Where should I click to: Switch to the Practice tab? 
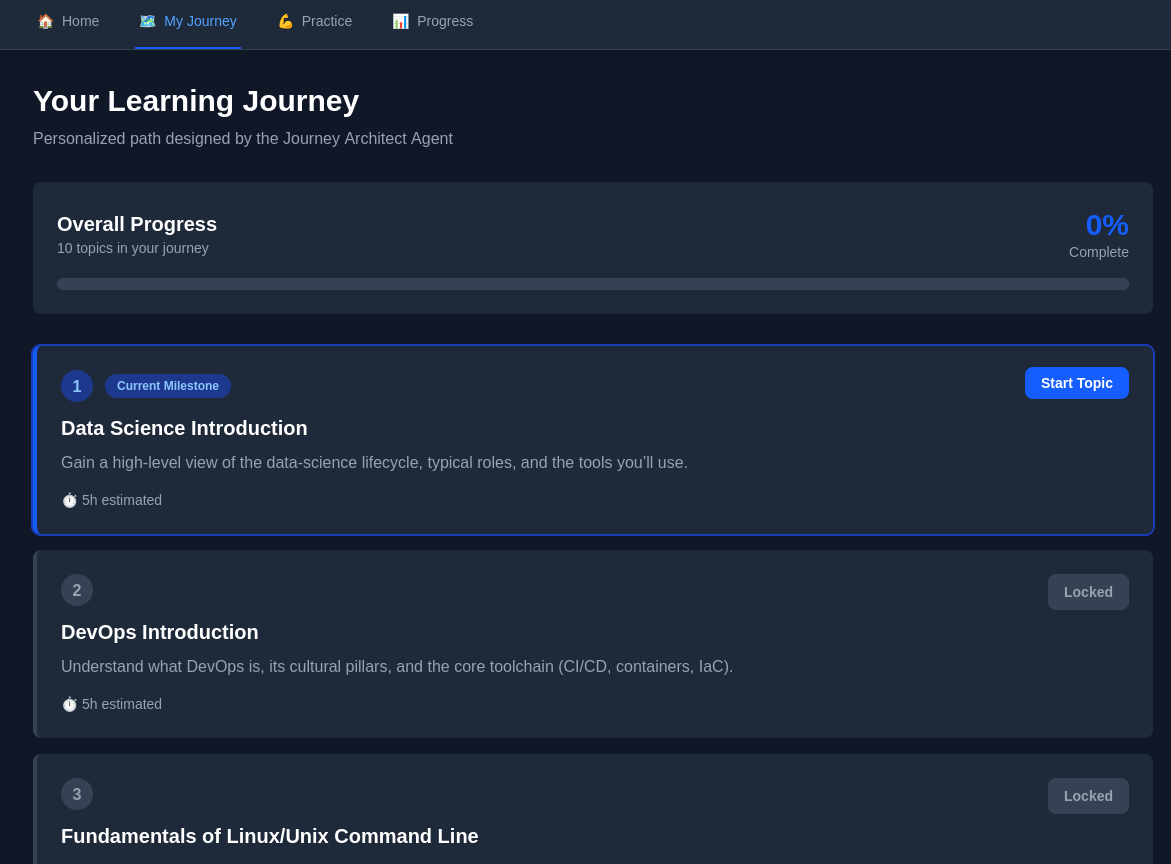314,21
